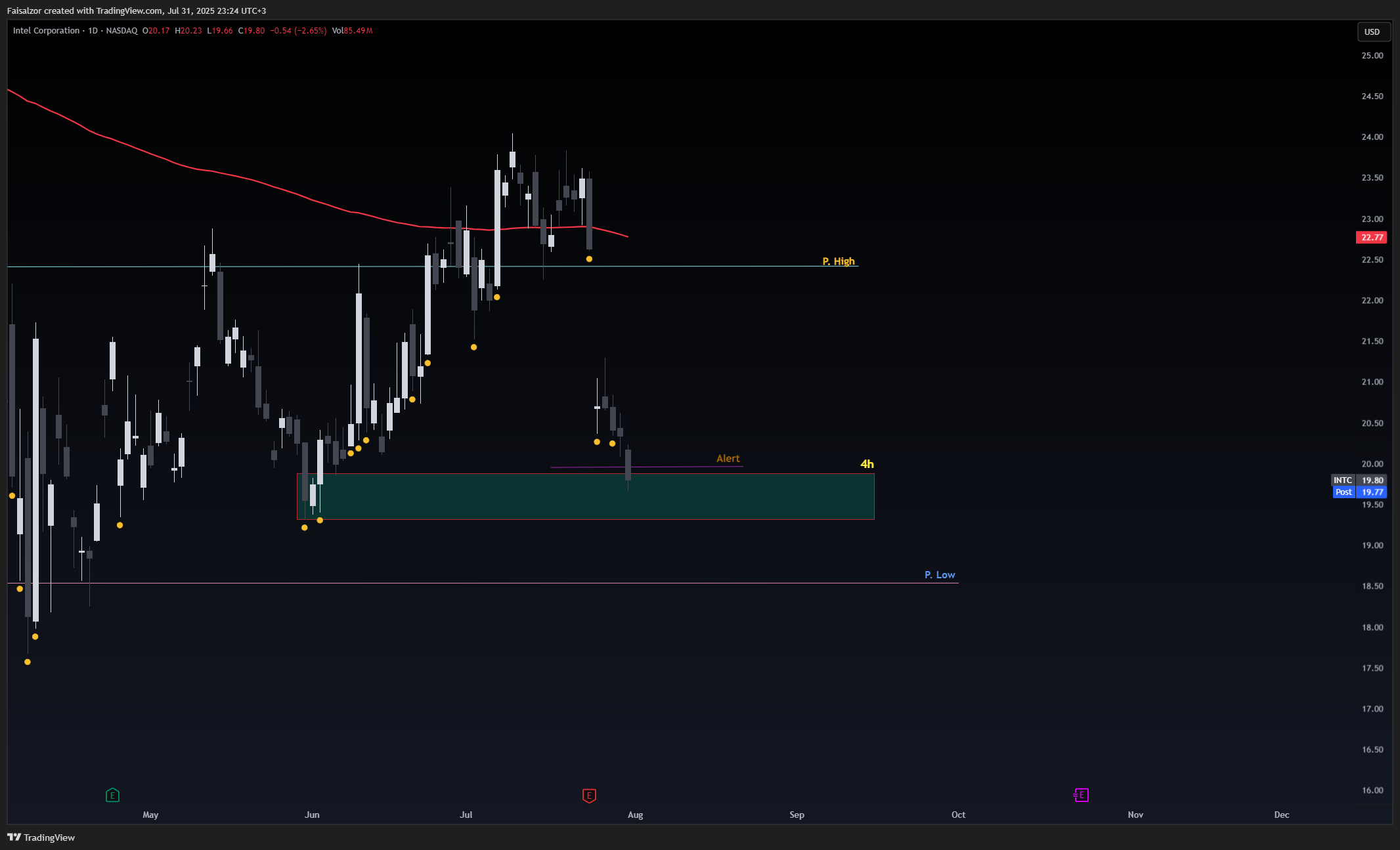1400x850 pixels.
Task: Select the yellow 4h zone label
Action: [867, 464]
